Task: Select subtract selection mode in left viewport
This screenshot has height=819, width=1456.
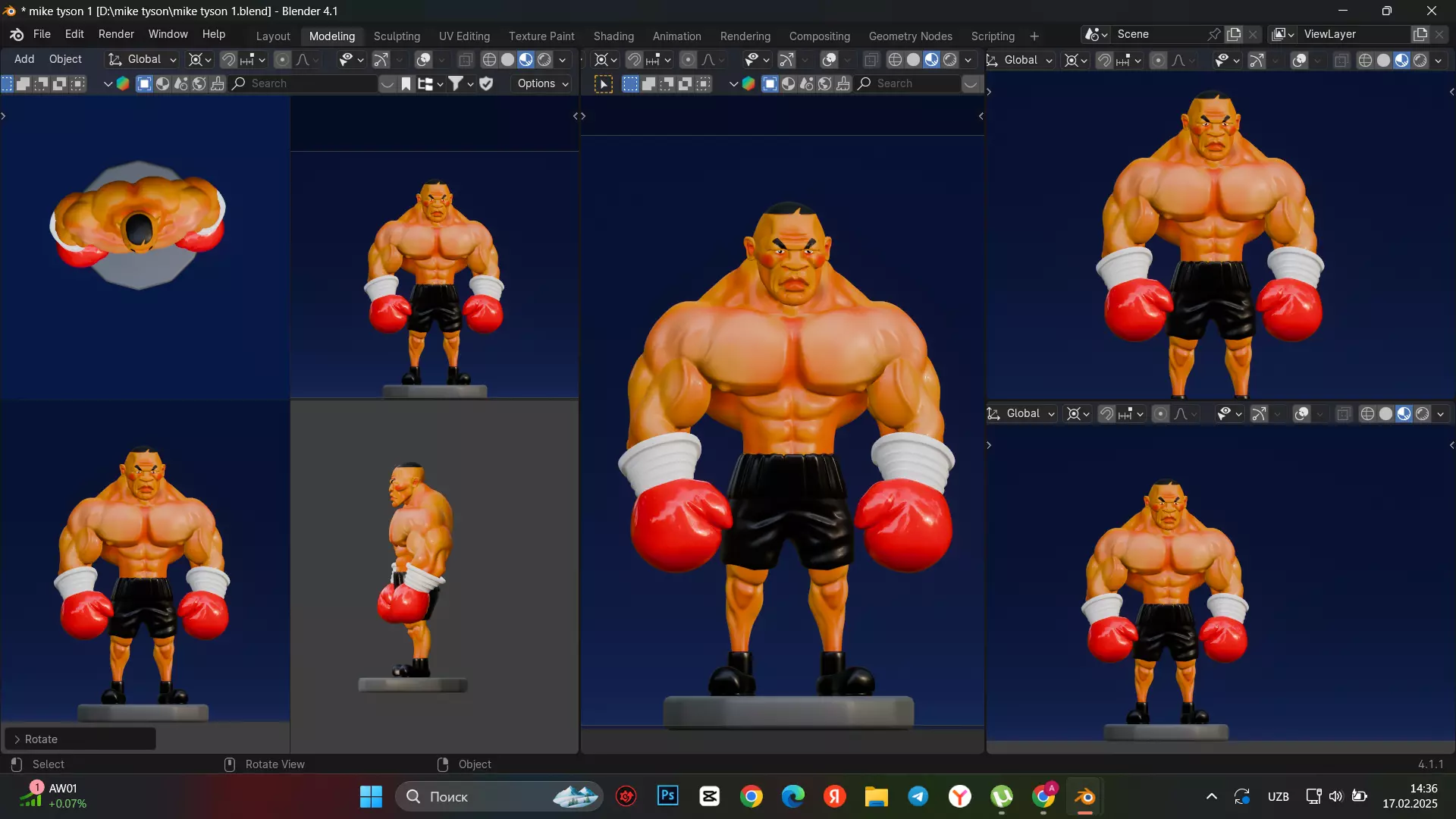Action: point(42,83)
